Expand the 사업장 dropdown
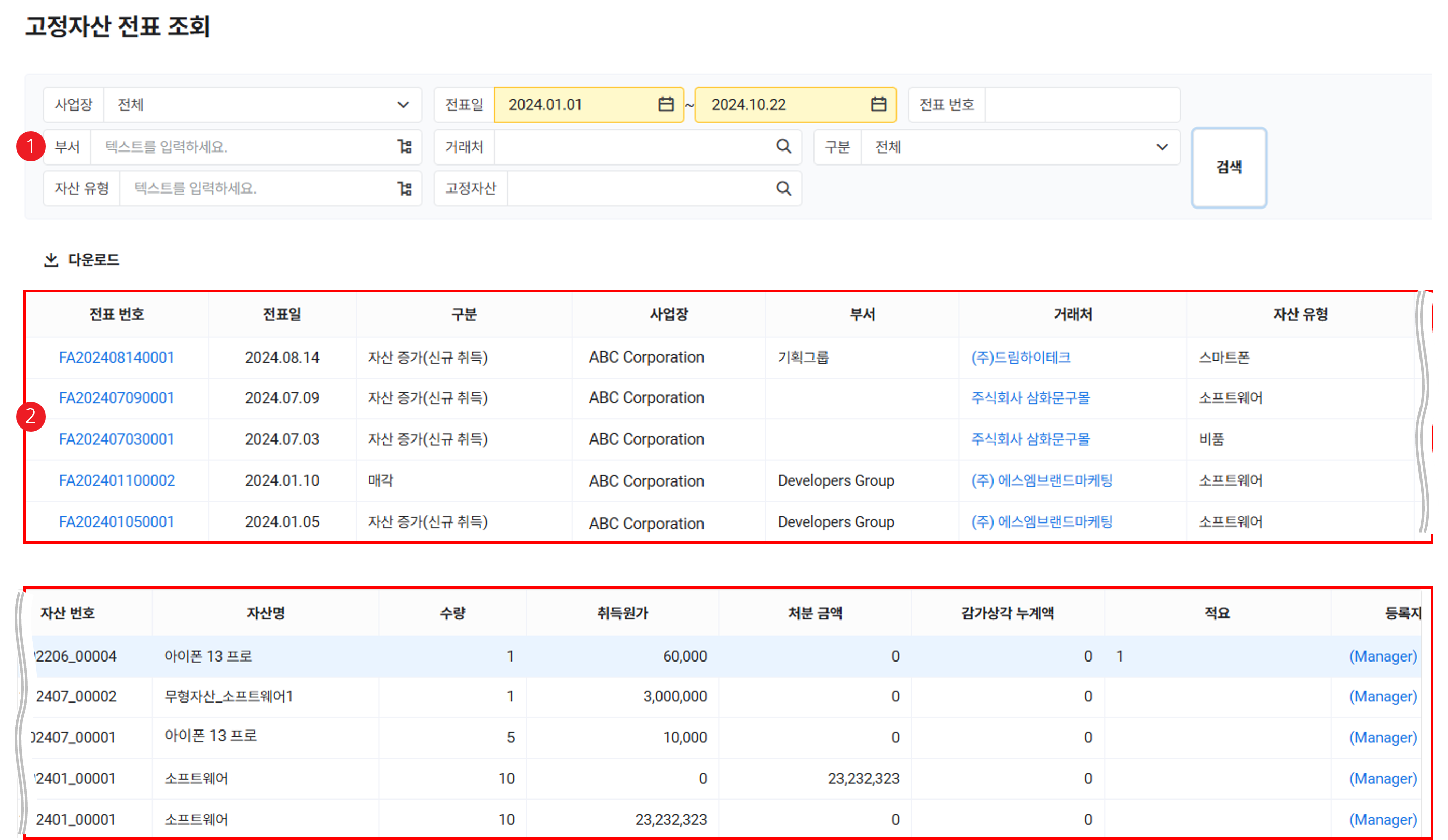 (x=403, y=105)
